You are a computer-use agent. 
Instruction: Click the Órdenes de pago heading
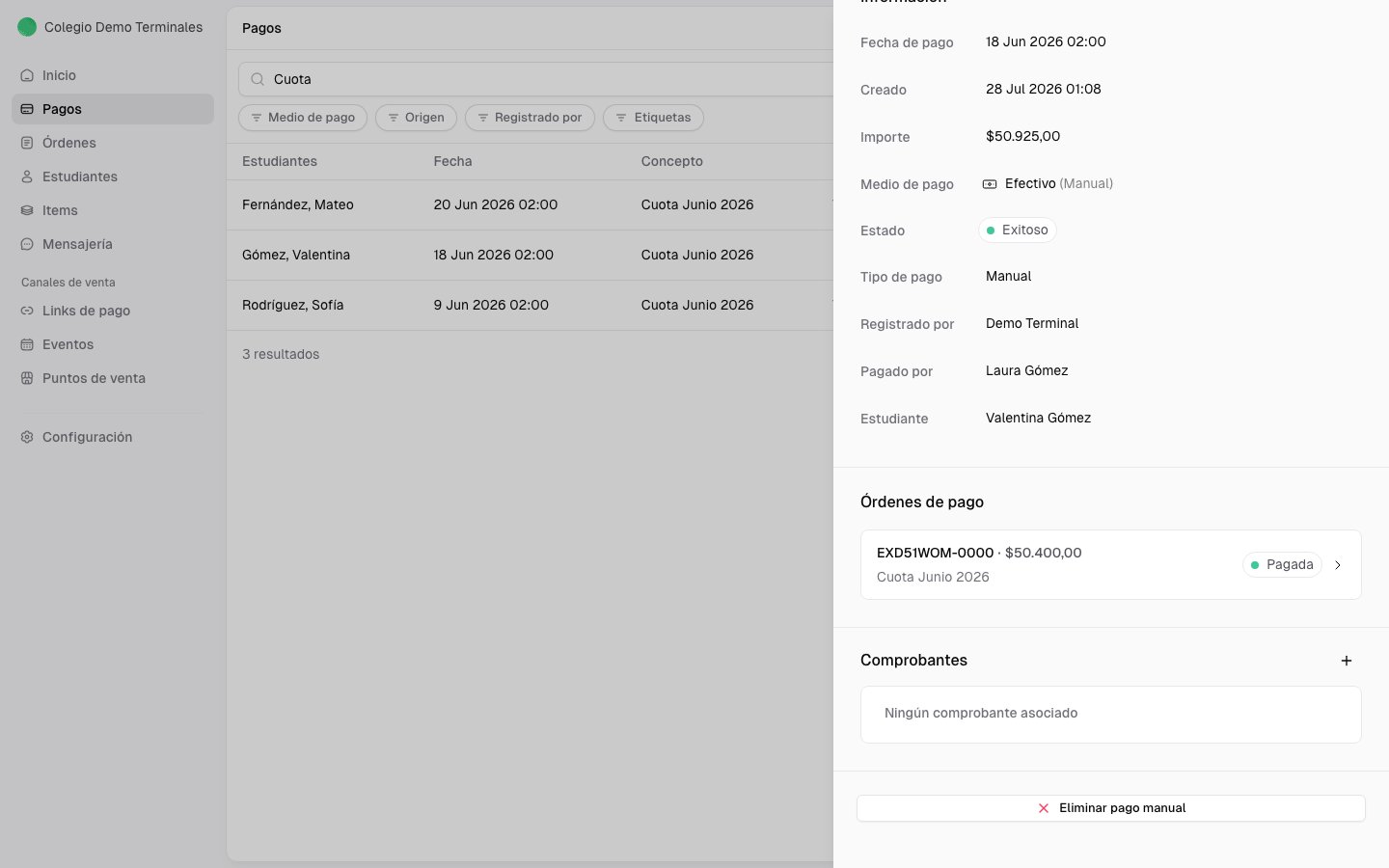point(922,502)
